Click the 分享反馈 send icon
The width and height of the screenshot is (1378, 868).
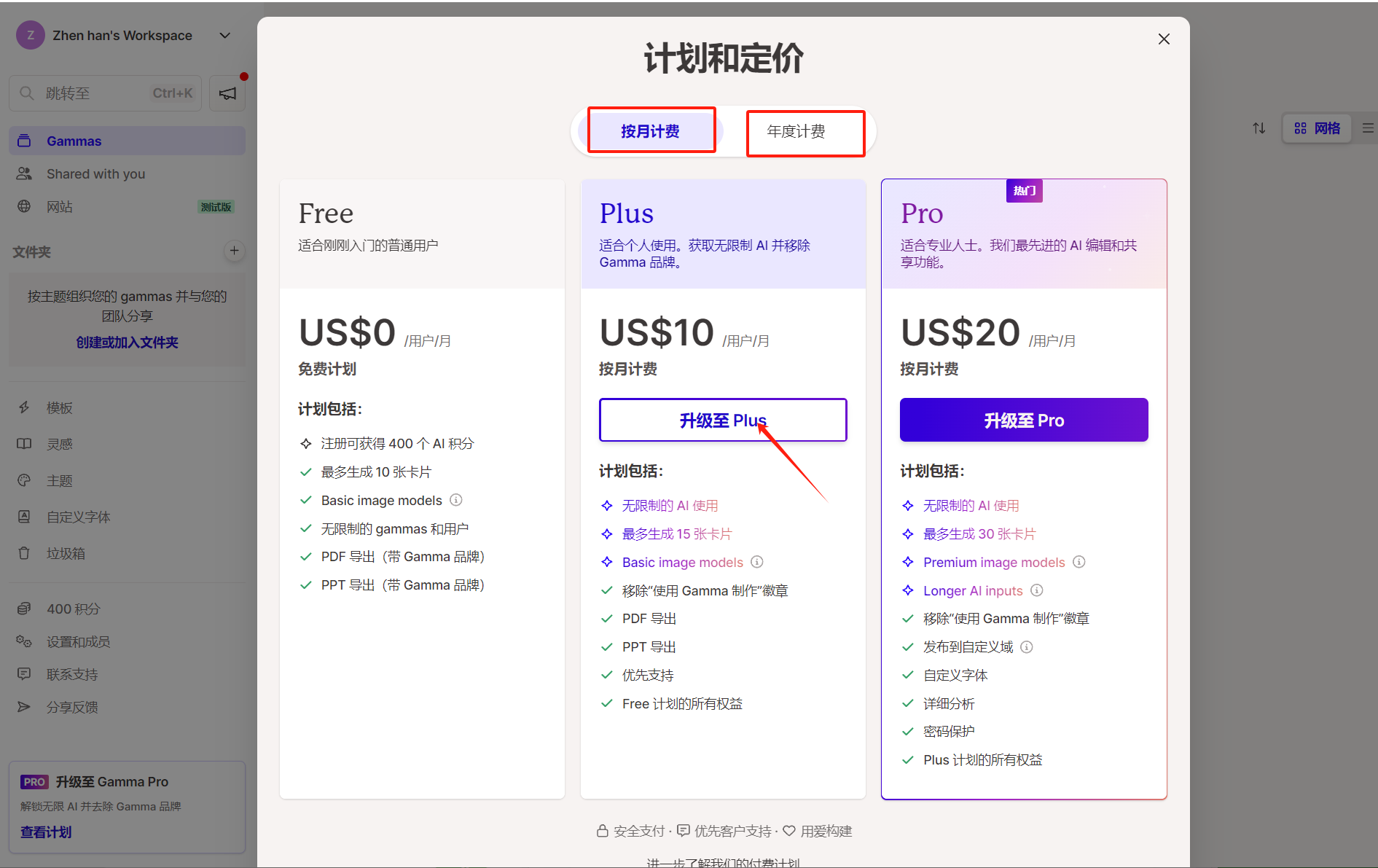pyautogui.click(x=24, y=706)
